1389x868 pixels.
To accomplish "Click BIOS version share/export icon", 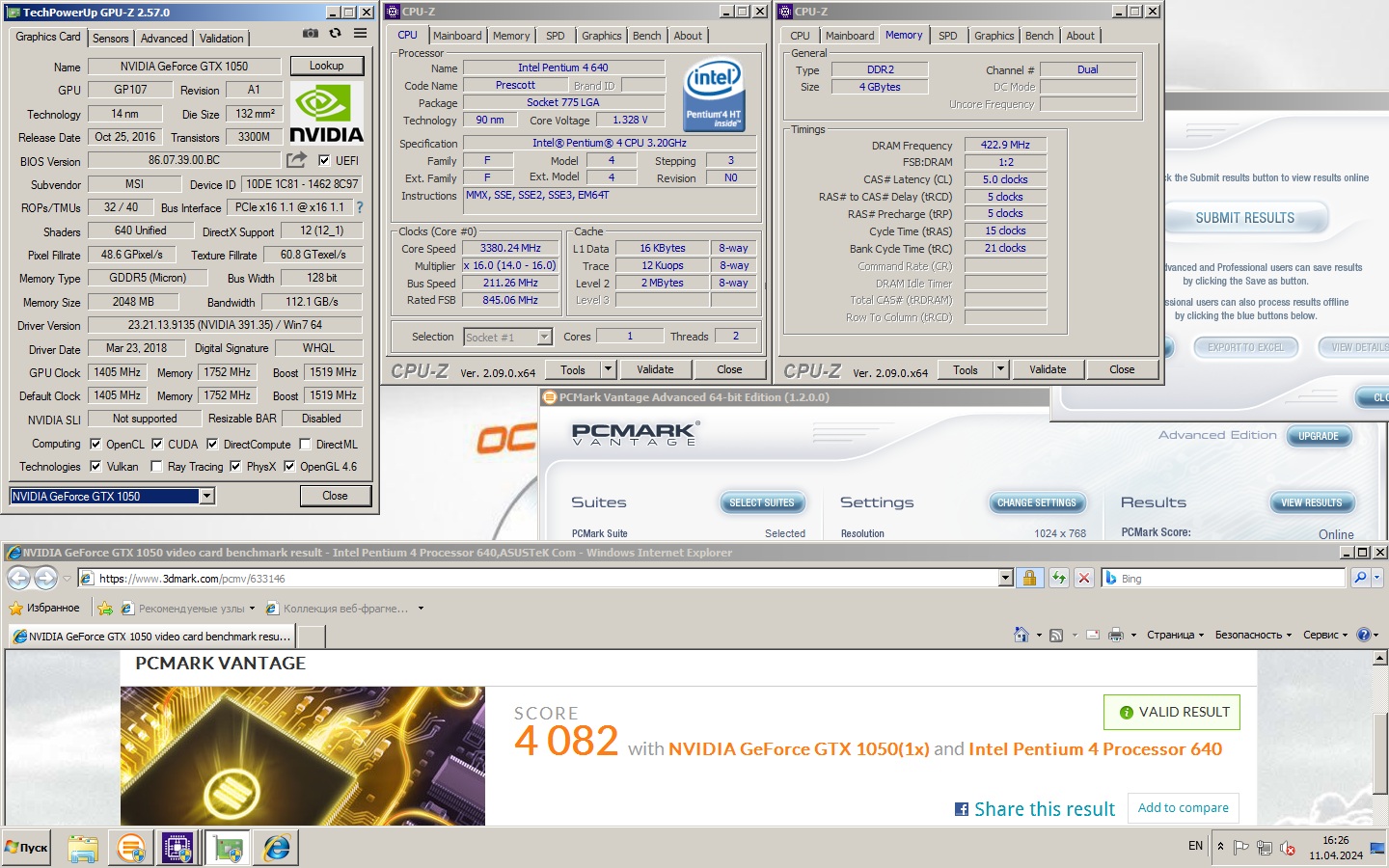I will [296, 159].
